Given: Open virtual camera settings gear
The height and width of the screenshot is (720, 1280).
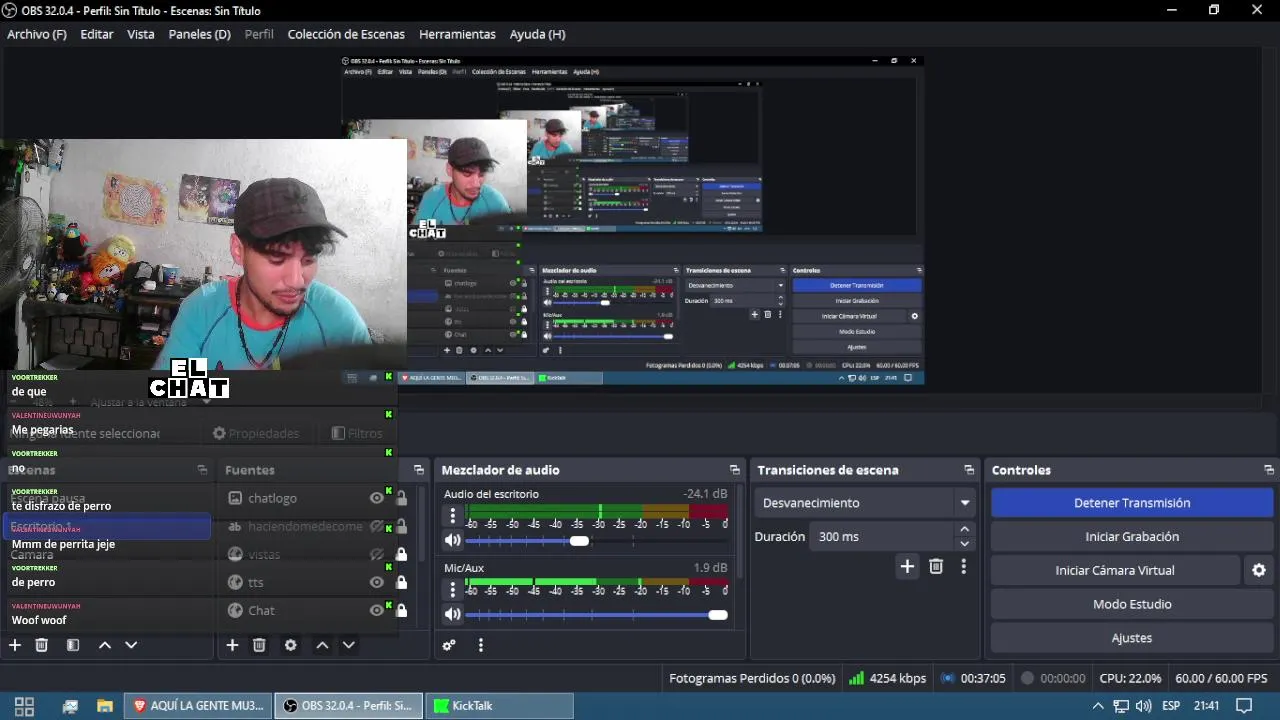Looking at the screenshot, I should (x=1259, y=570).
